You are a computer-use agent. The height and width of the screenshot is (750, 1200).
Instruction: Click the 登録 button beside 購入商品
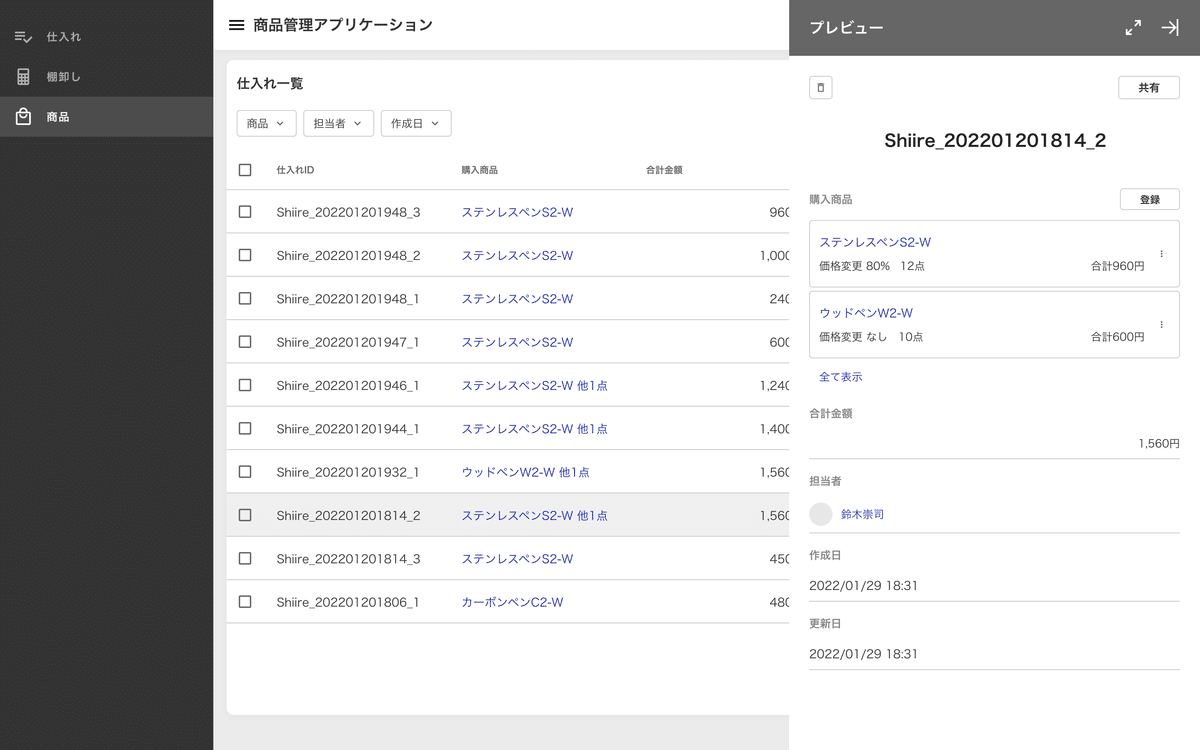click(x=1150, y=200)
